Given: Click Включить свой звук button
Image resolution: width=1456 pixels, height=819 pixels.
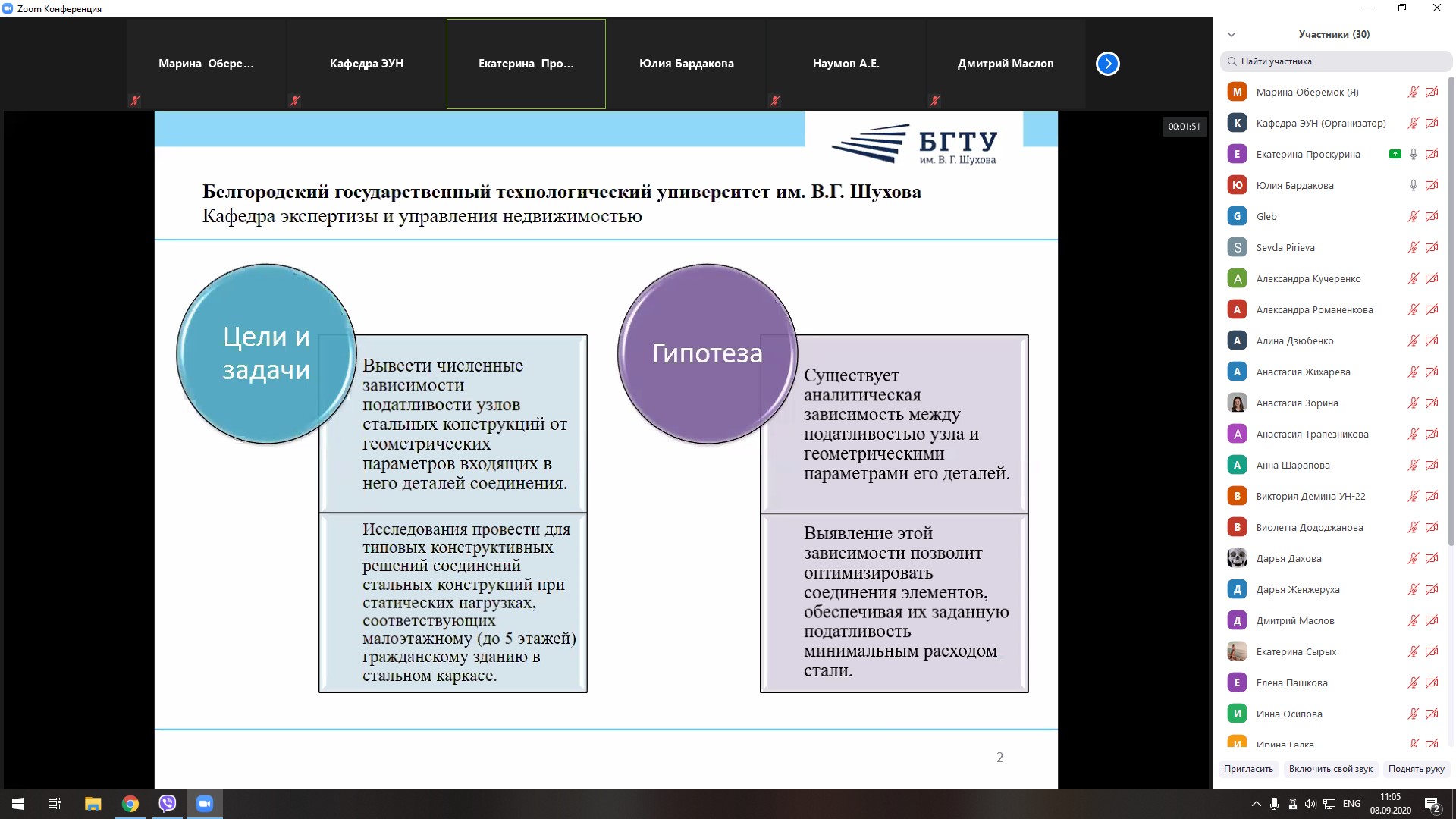Looking at the screenshot, I should 1330,769.
